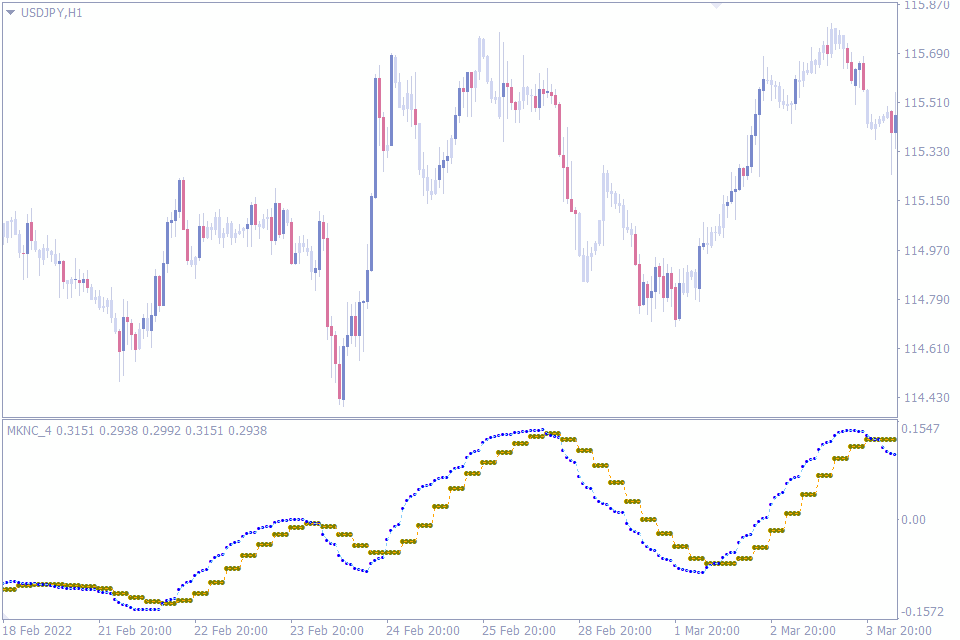Screen dimensions: 960x640
Task: Open the USDJPY,H1 symbol dropdown arrow
Action: pyautogui.click(x=10, y=14)
